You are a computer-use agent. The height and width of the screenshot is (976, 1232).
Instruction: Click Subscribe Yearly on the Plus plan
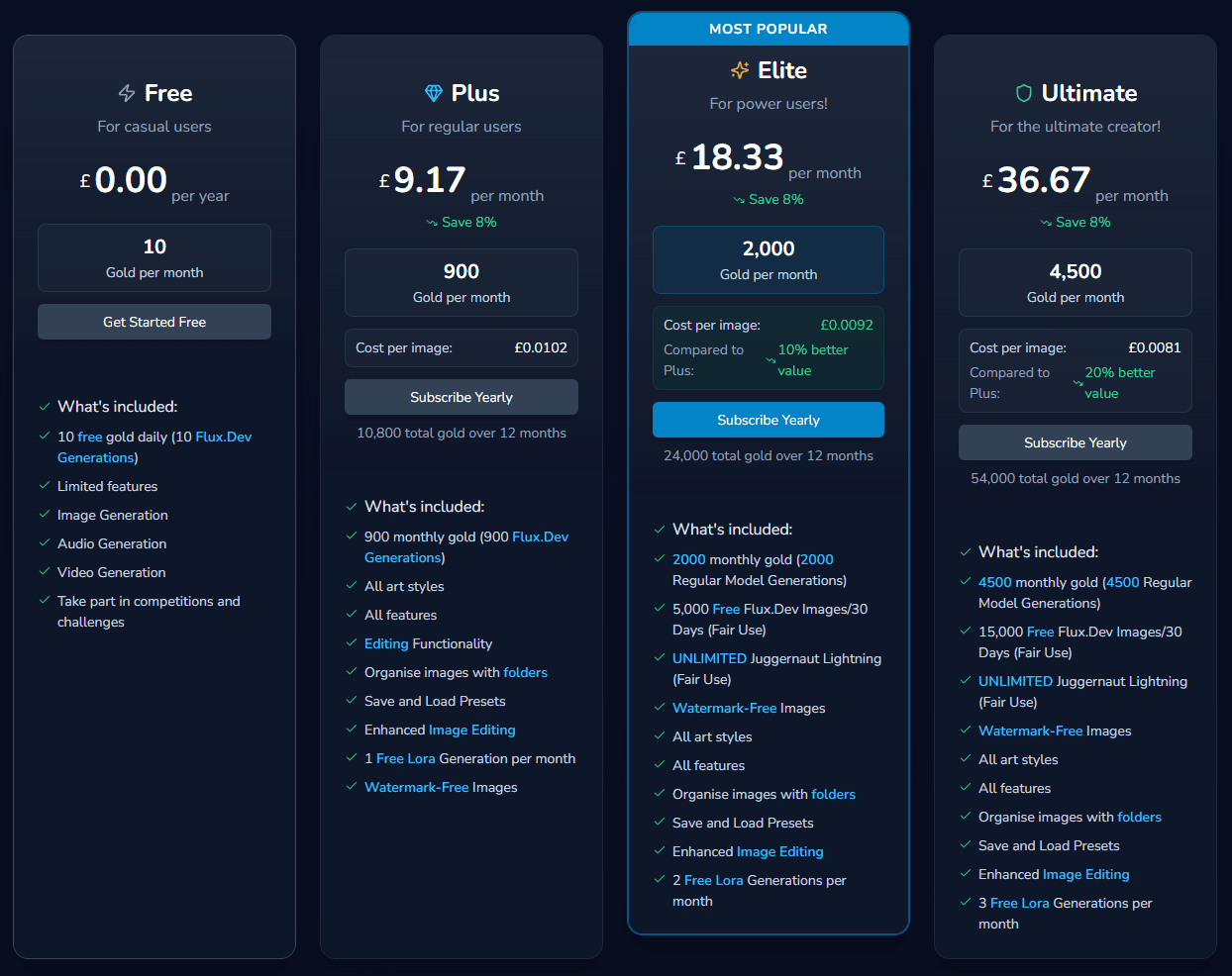[x=461, y=397]
